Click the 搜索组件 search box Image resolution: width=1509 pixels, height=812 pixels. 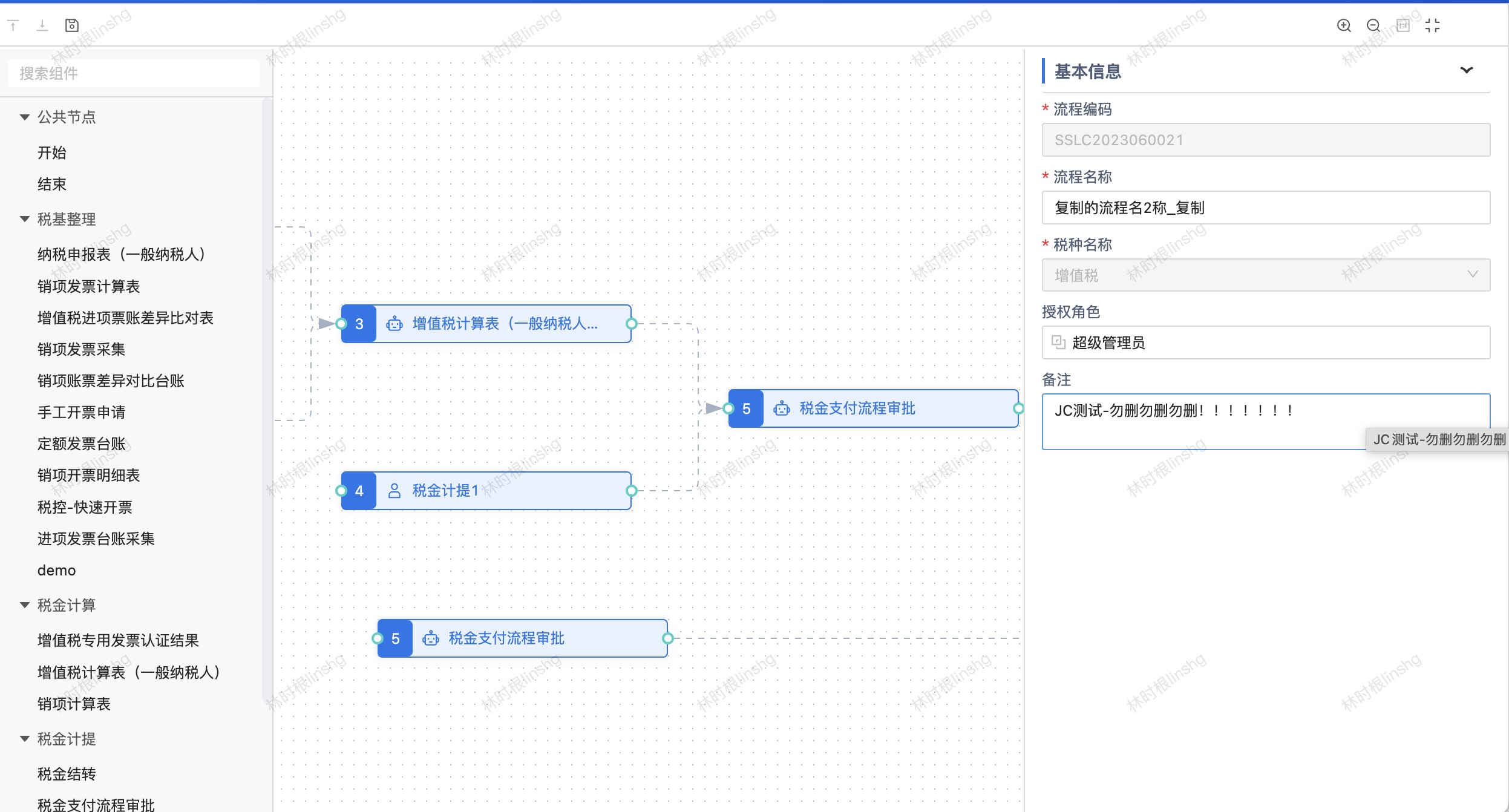click(x=134, y=73)
